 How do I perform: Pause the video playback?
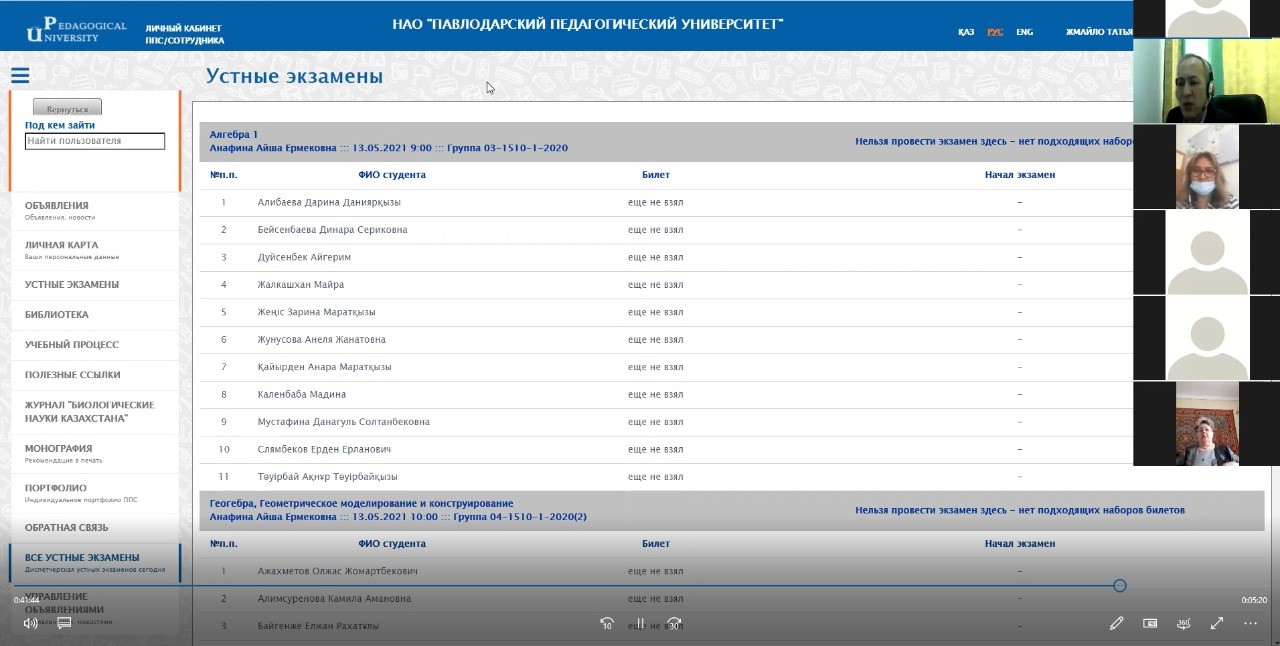(x=640, y=623)
